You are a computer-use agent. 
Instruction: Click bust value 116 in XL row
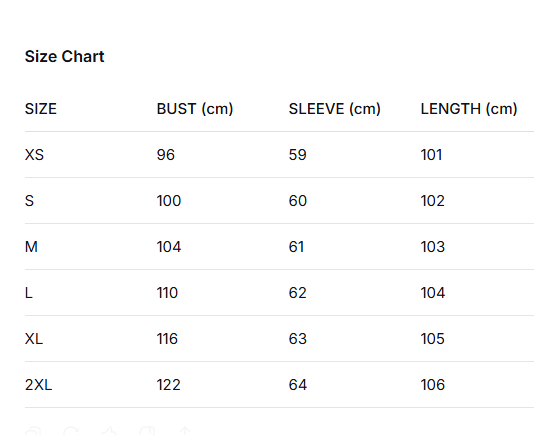tap(167, 339)
